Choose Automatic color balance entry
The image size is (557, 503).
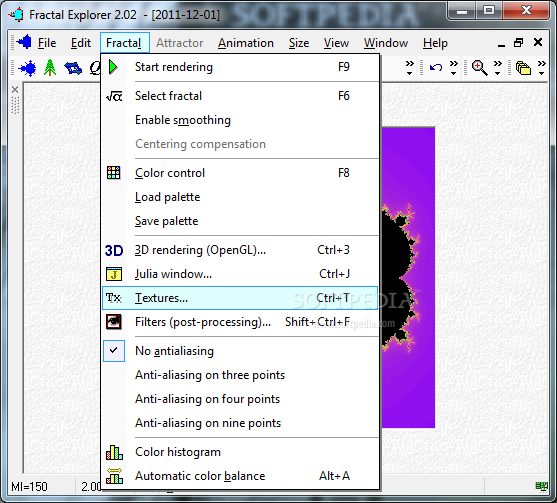[240, 476]
